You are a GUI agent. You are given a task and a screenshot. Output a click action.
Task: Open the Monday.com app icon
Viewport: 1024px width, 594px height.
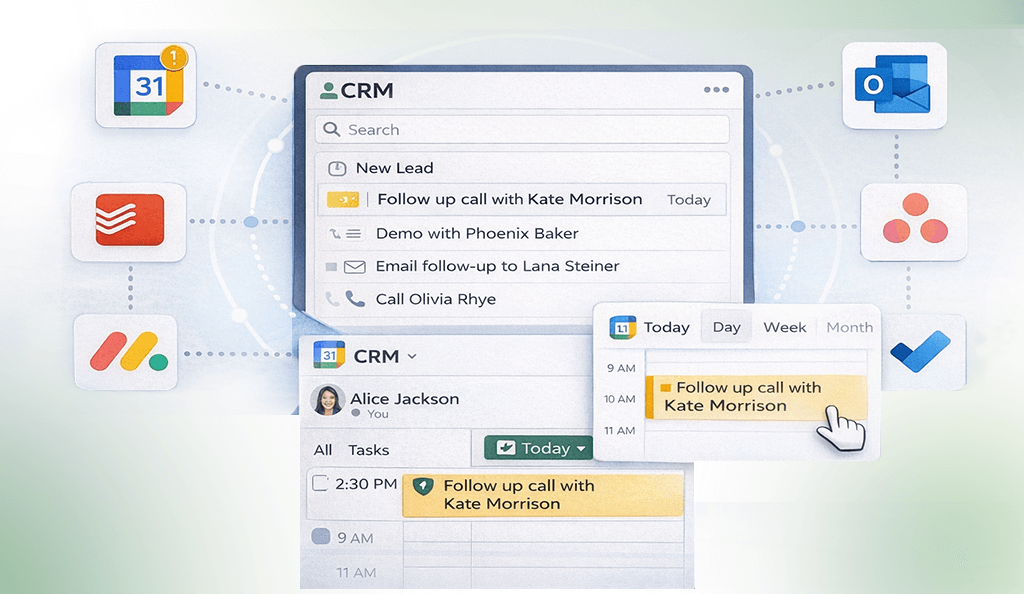coord(126,353)
